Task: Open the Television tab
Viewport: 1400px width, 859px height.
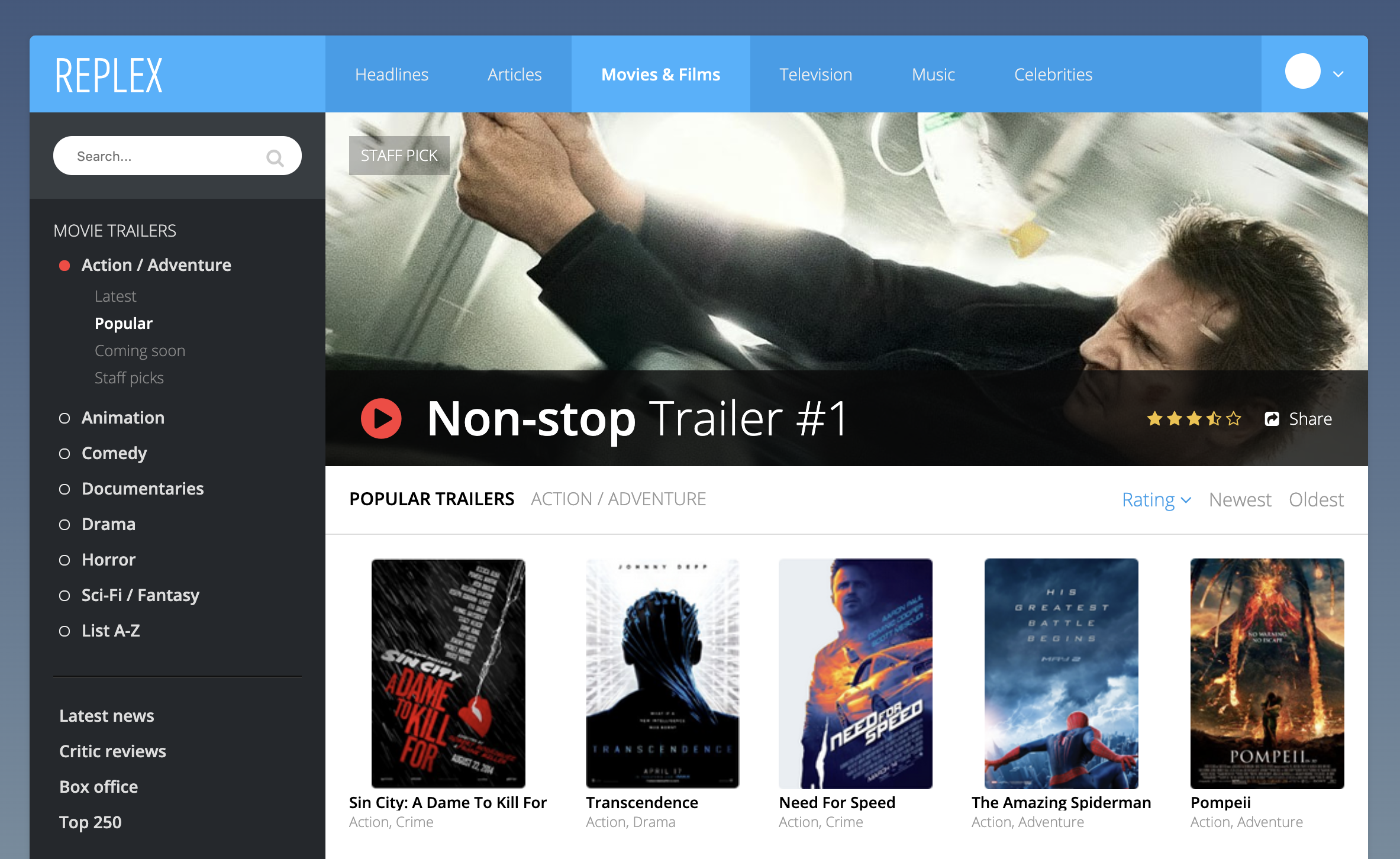Action: click(815, 75)
